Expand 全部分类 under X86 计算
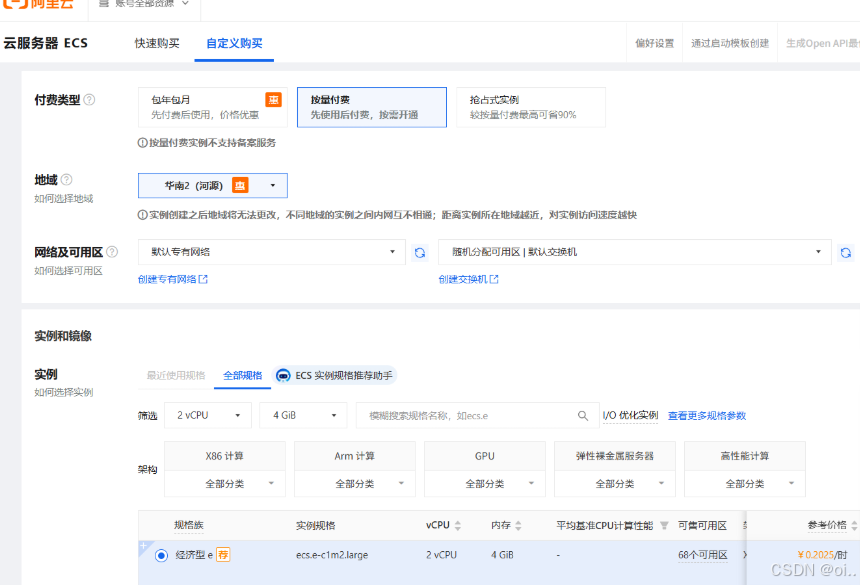This screenshot has width=860, height=585. pos(225,484)
